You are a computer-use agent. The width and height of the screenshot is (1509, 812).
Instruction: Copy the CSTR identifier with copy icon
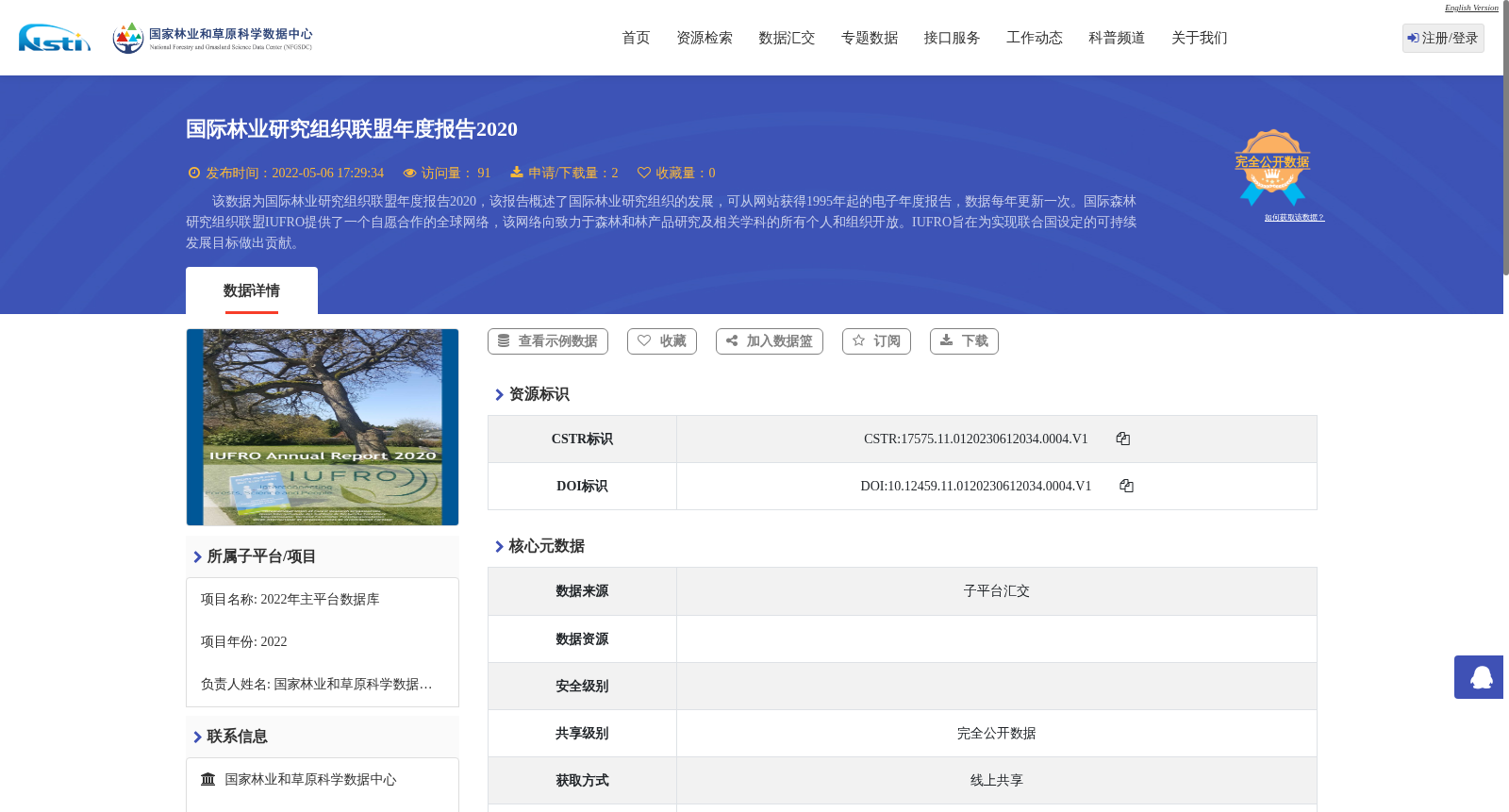(1122, 439)
